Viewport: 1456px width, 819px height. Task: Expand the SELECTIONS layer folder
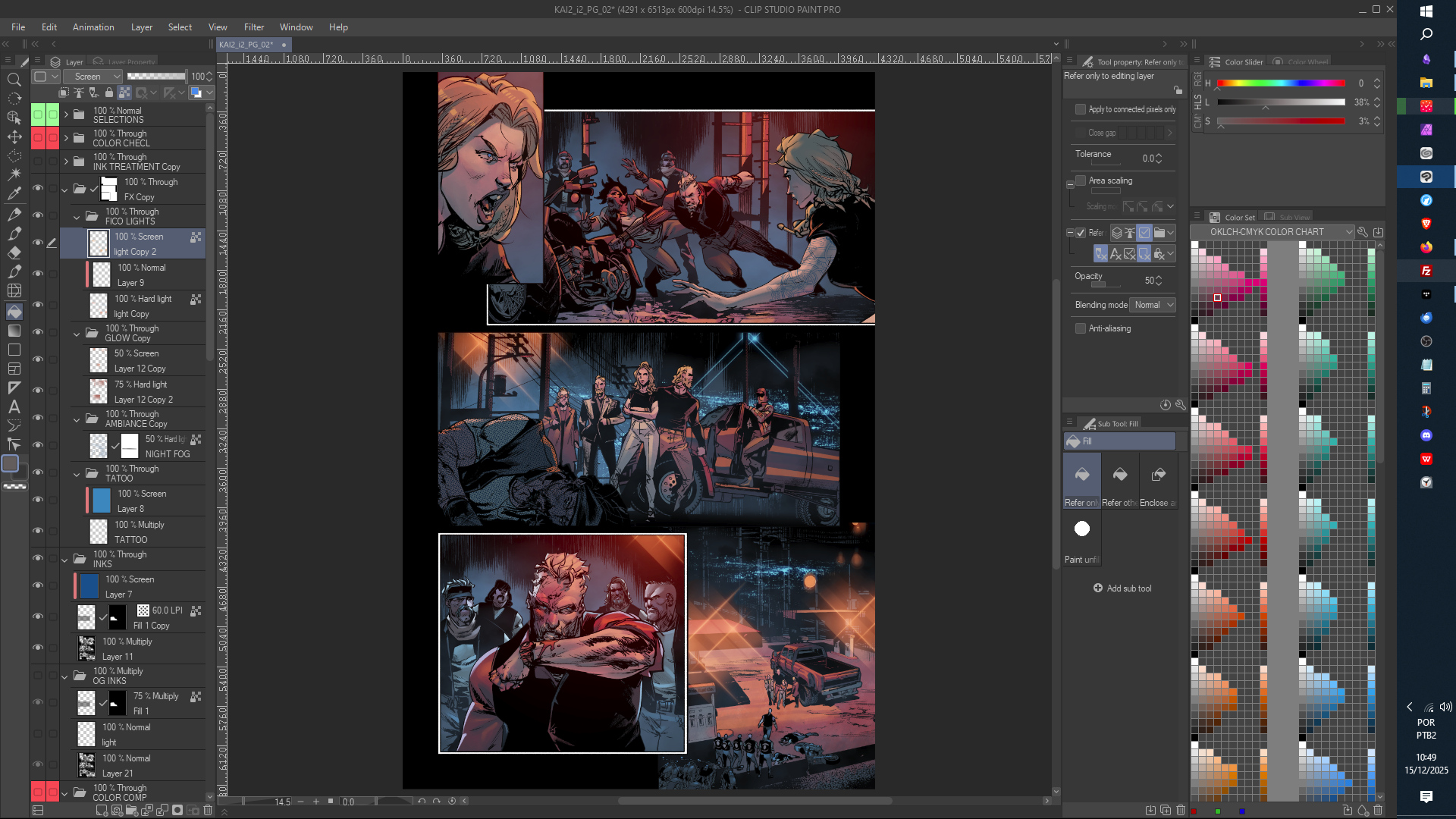66,115
